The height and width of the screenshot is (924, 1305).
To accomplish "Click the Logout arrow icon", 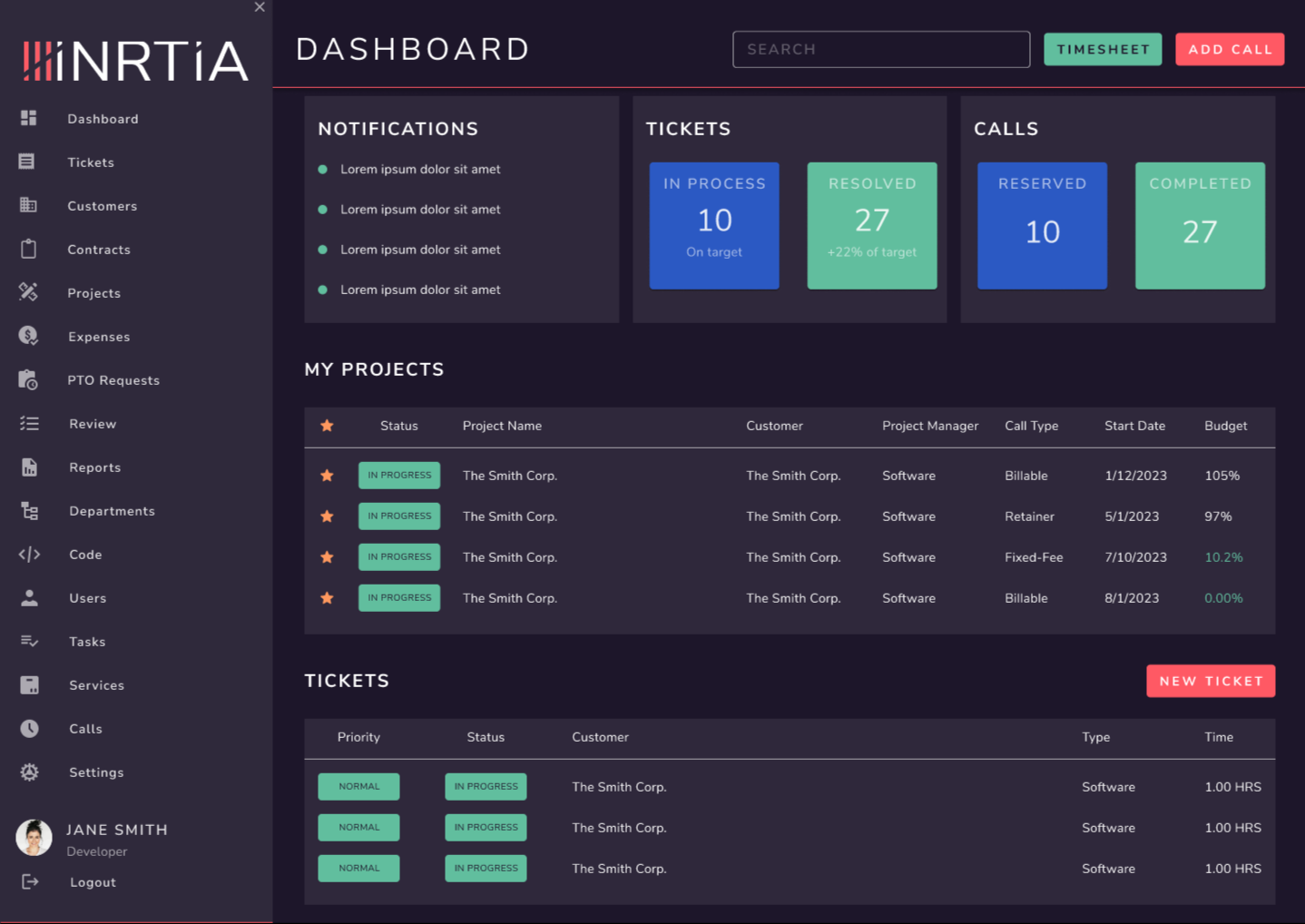I will tap(29, 881).
